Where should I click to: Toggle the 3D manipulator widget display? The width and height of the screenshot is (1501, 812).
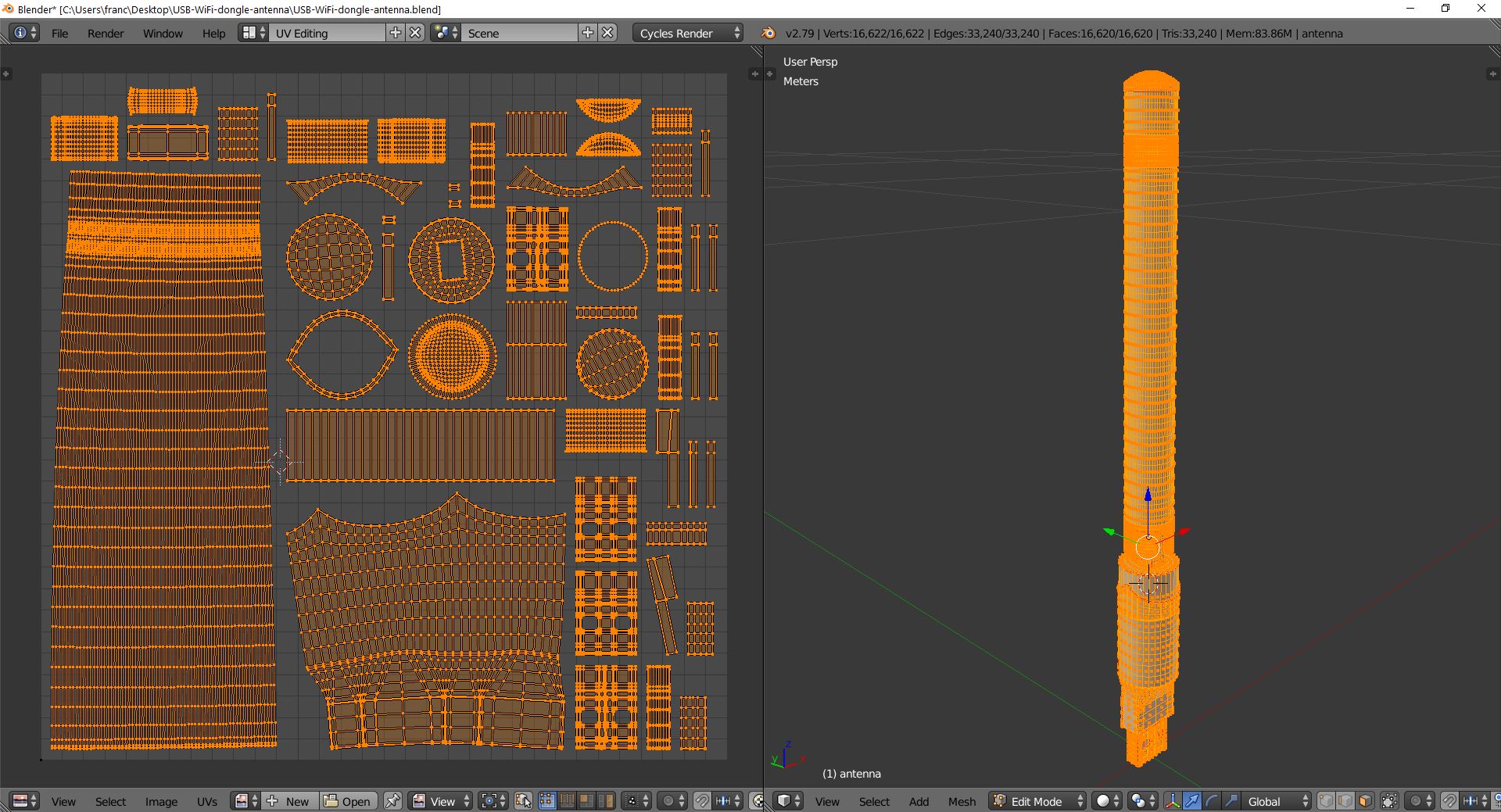click(x=1172, y=801)
